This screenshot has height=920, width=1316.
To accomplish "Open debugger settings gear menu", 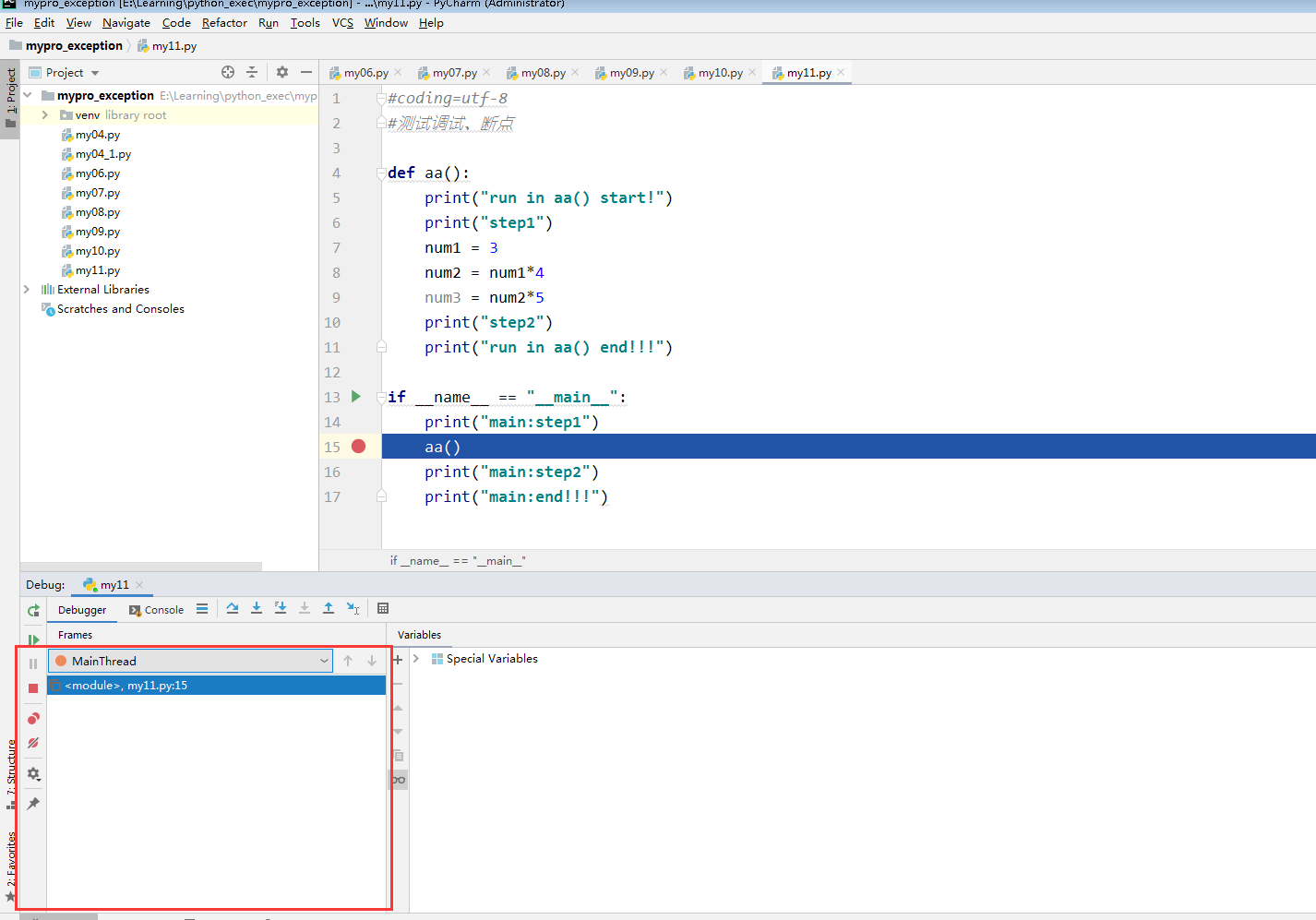I will click(x=33, y=774).
